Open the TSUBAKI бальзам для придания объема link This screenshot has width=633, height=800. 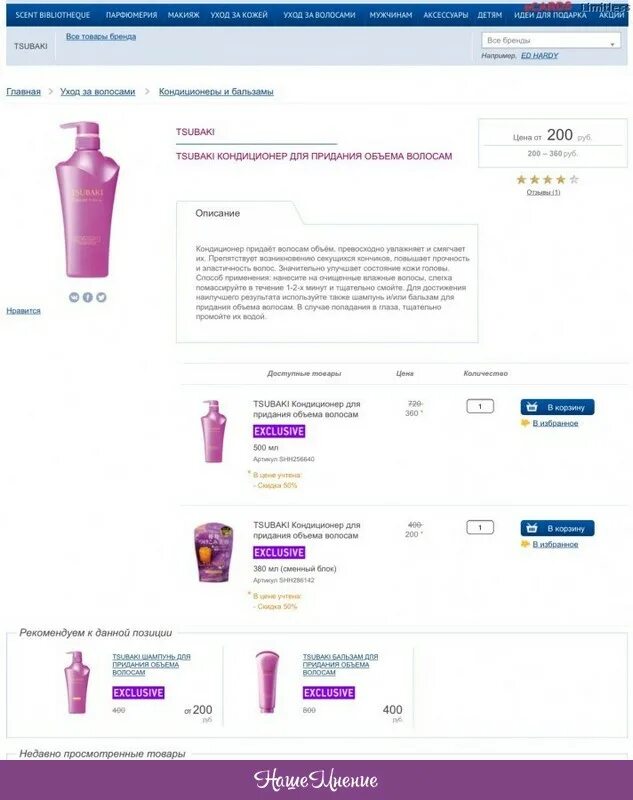coord(340,665)
